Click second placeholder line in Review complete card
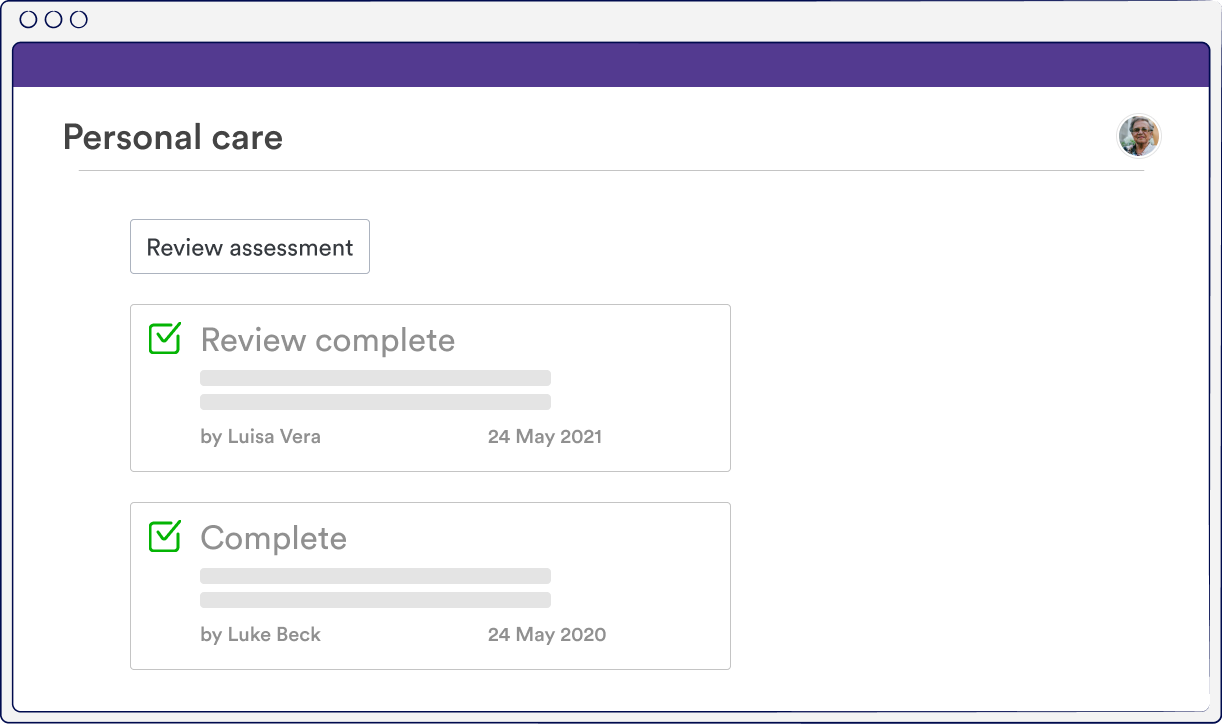Viewport: 1222px width, 724px height. tap(375, 402)
